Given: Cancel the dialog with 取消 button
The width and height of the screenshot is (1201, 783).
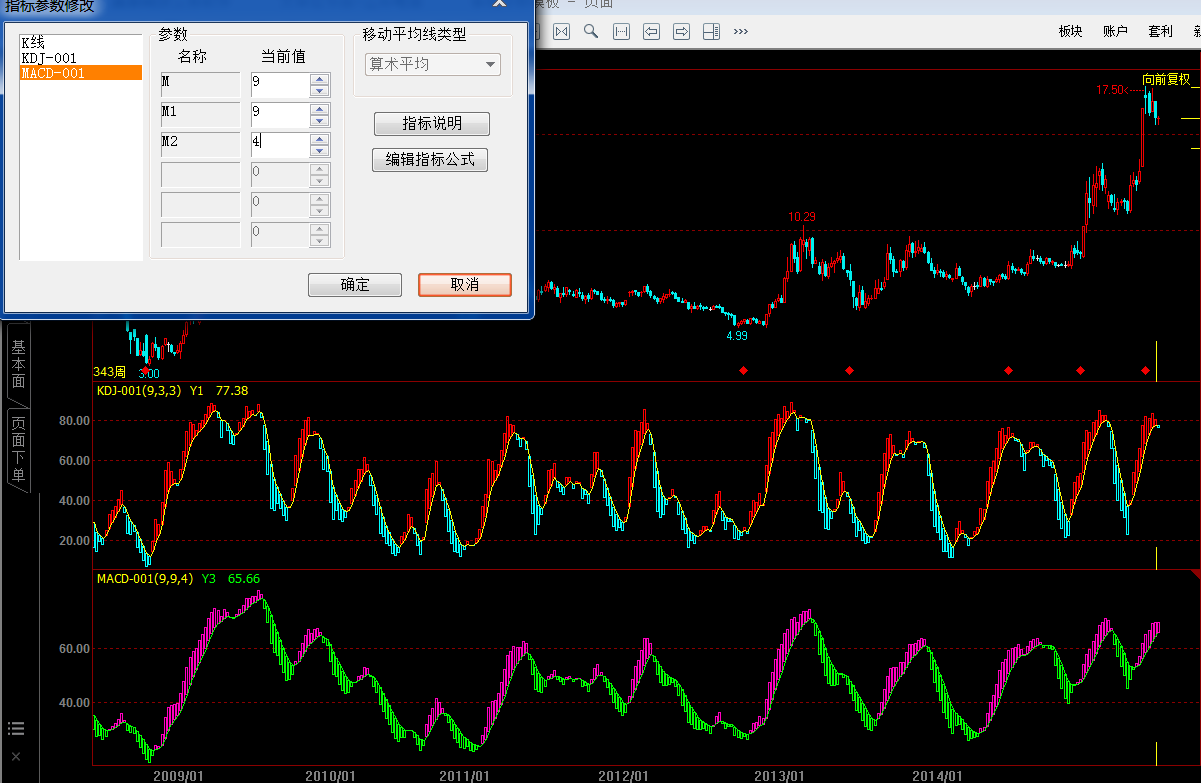Looking at the screenshot, I should click(x=465, y=285).
